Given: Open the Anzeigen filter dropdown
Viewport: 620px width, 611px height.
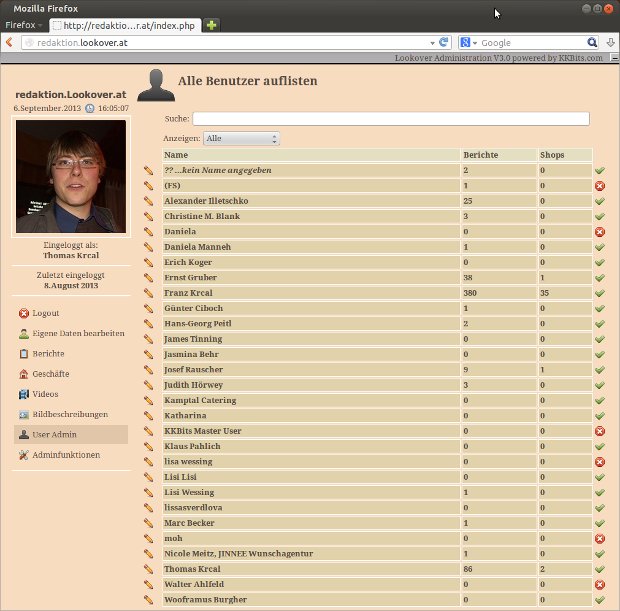Looking at the screenshot, I should click(241, 138).
